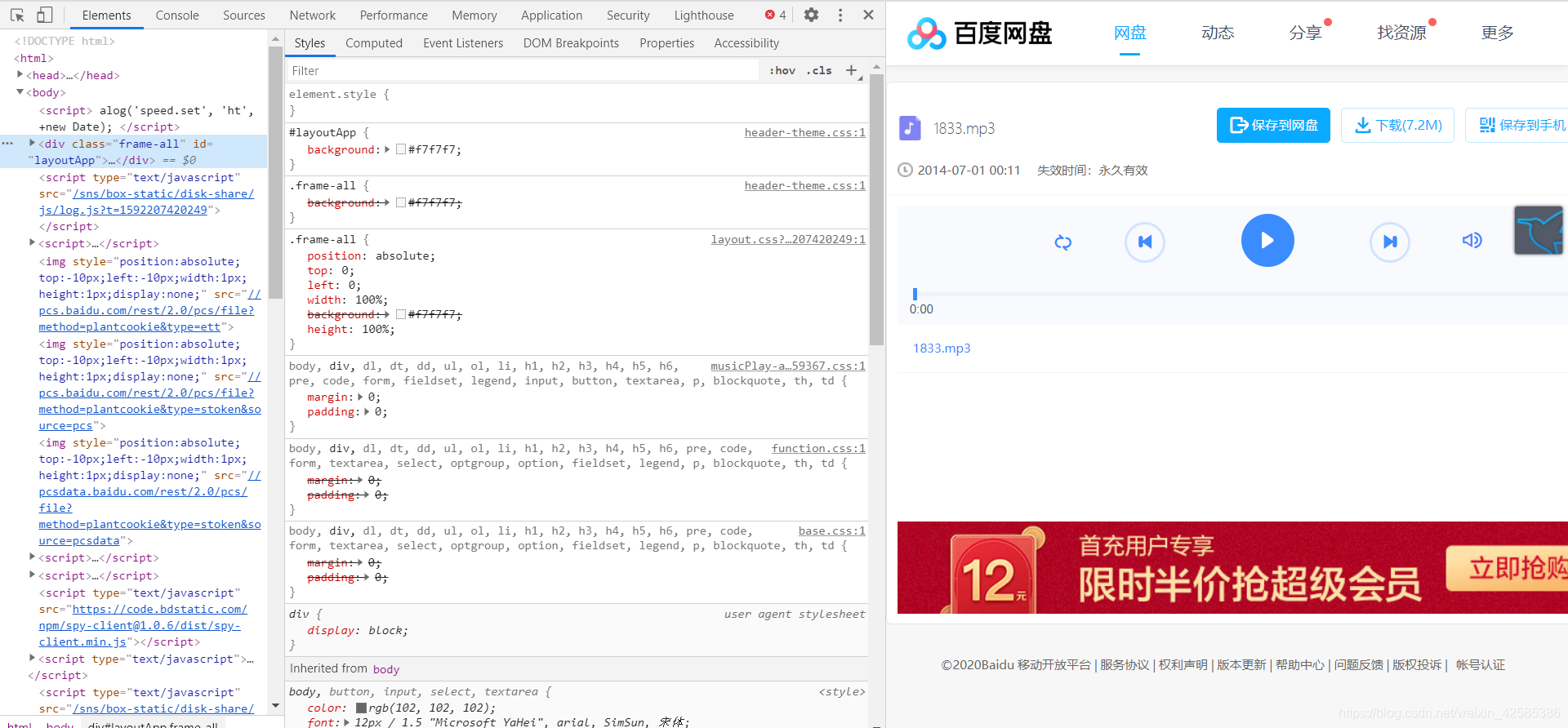Open the 1833.mp3 playlist link

coord(942,348)
